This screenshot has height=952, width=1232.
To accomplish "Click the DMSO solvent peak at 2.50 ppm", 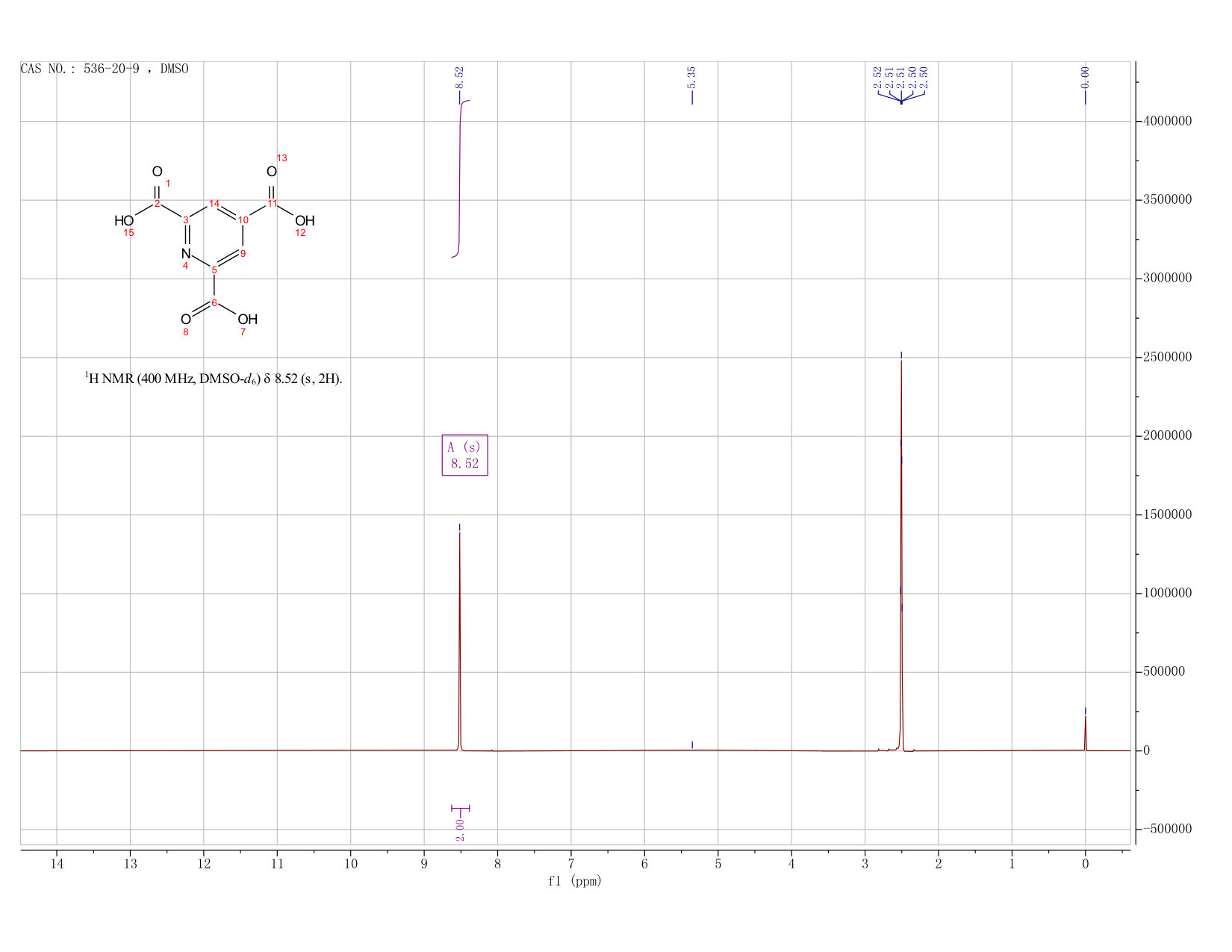I will pyautogui.click(x=901, y=553).
